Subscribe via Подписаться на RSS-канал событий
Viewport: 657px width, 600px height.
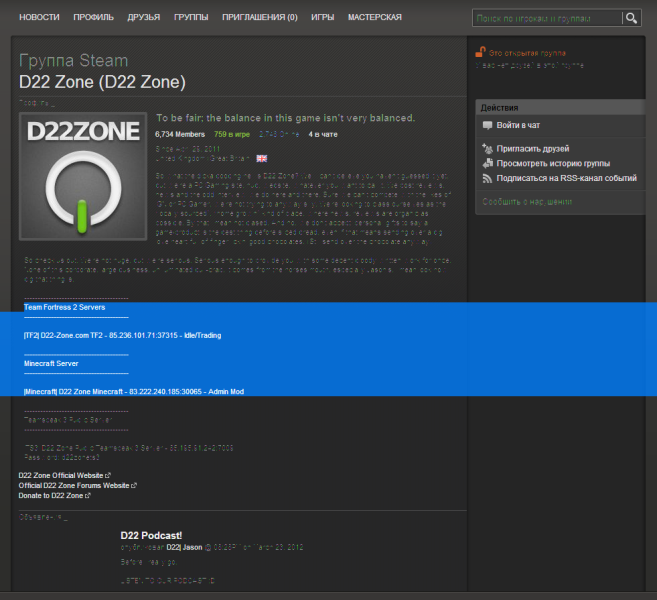click(x=566, y=178)
